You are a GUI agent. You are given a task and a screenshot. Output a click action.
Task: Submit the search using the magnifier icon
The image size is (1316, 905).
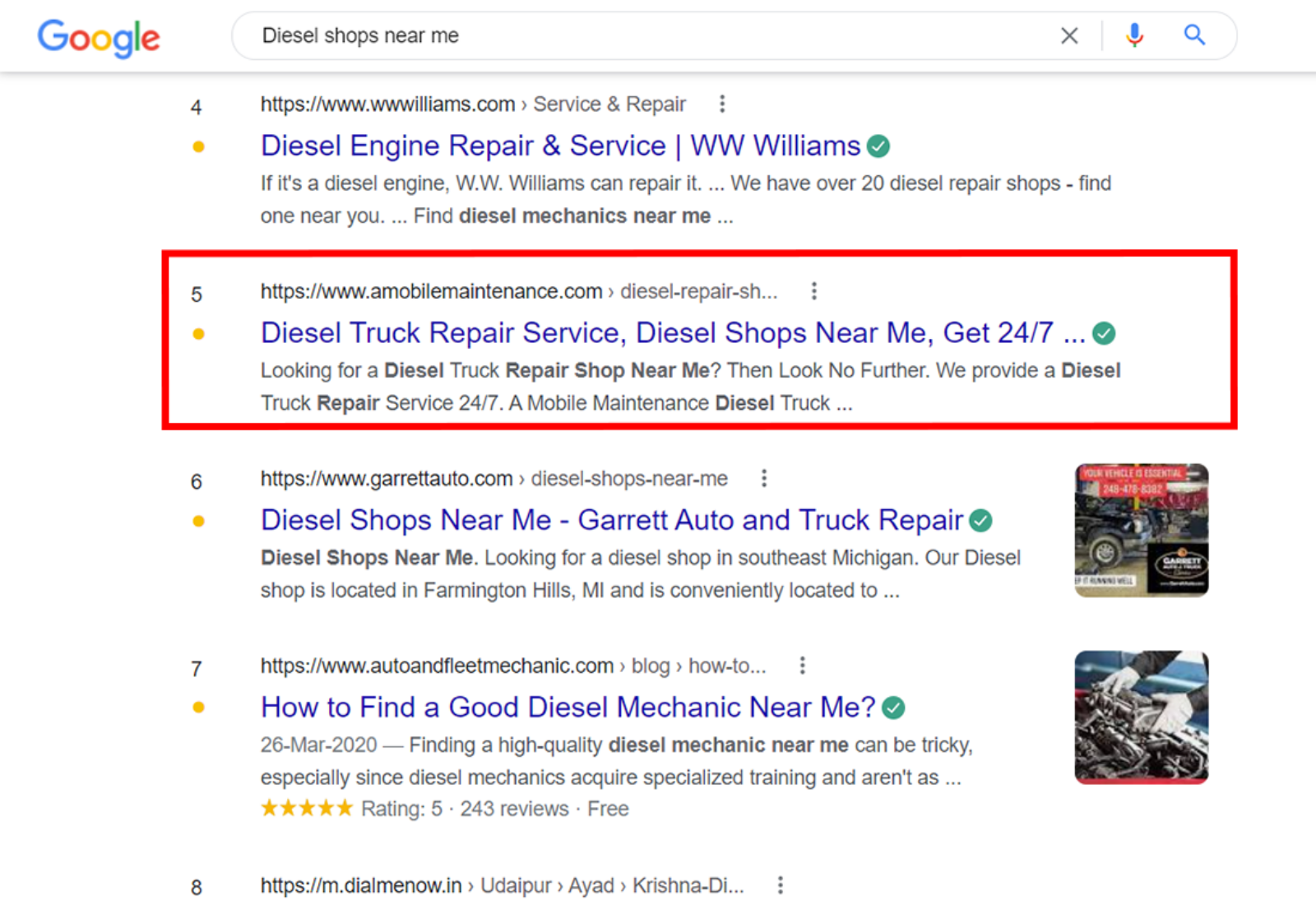1194,35
